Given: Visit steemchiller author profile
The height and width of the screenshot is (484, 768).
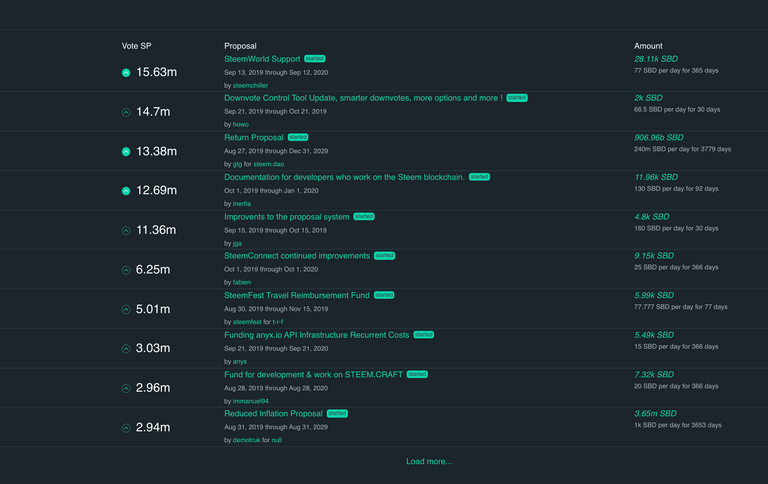Looking at the screenshot, I should (x=250, y=85).
